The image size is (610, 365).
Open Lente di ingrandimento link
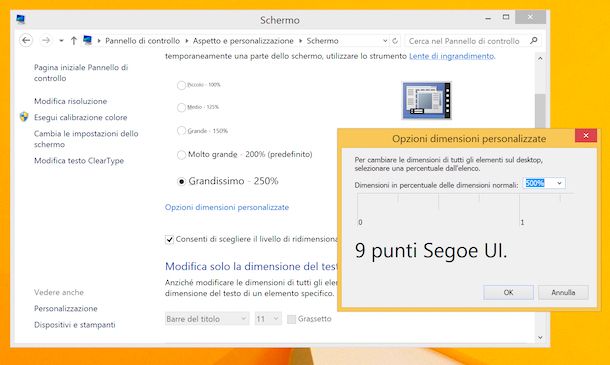click(x=452, y=56)
